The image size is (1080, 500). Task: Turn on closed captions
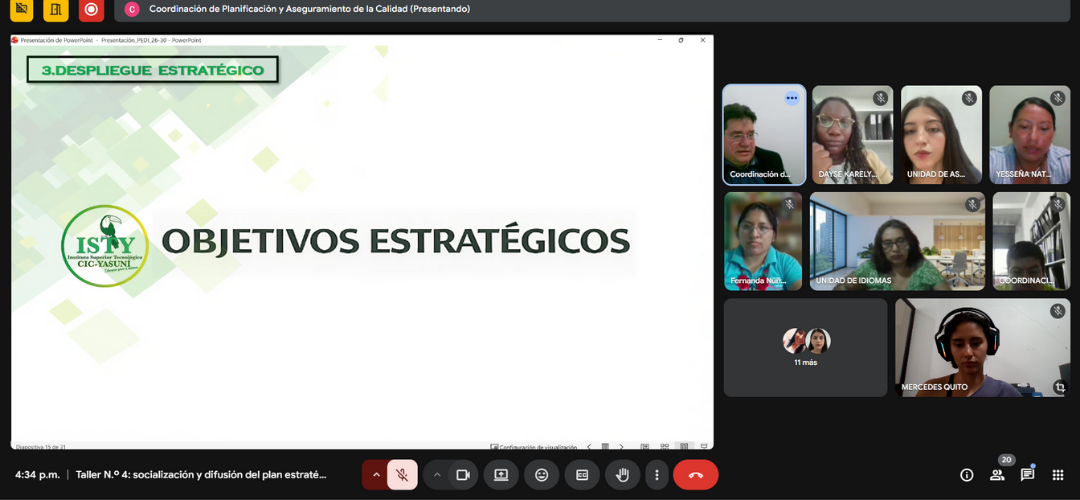(581, 475)
